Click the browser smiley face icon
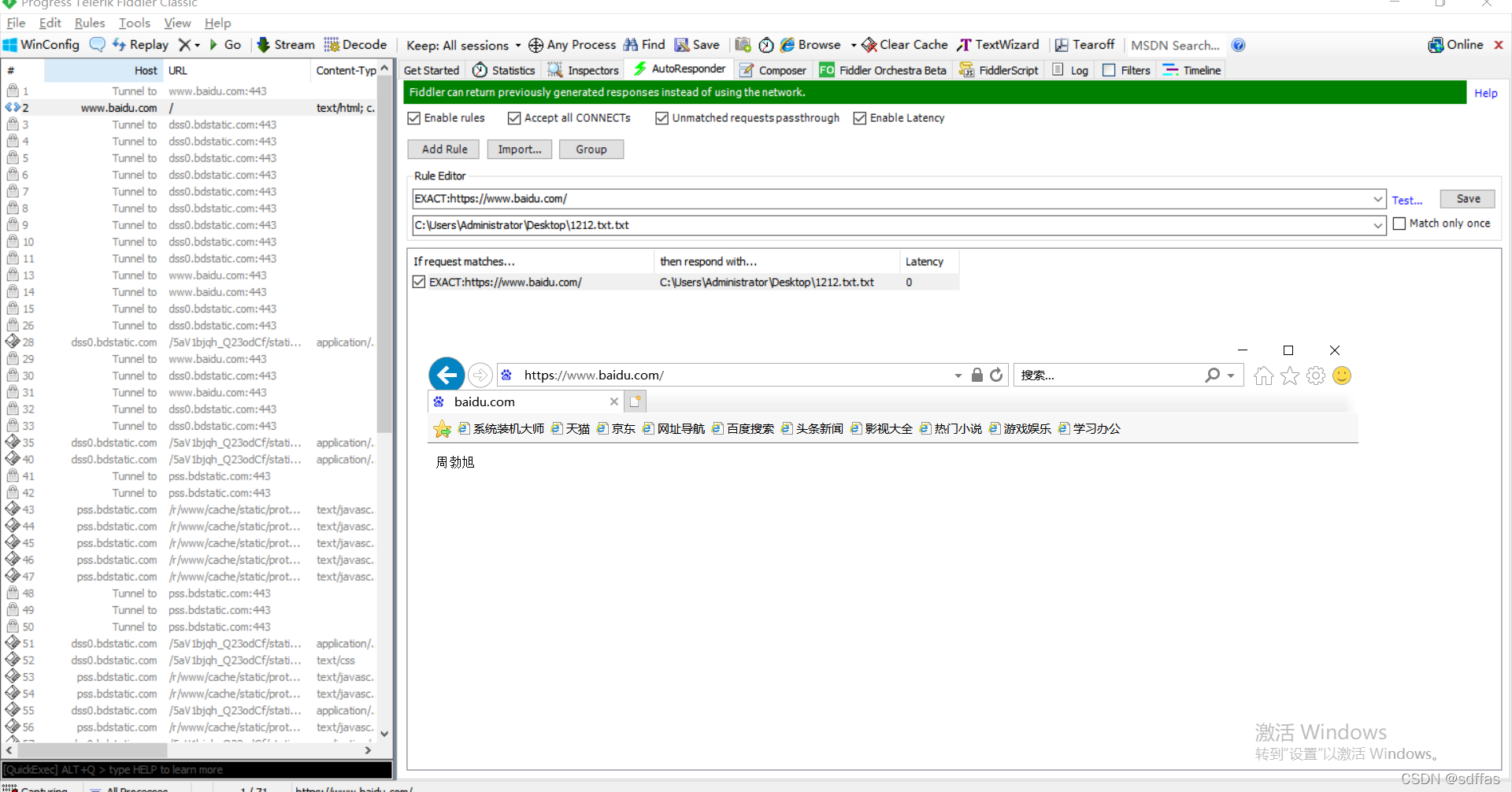The height and width of the screenshot is (792, 1512). click(x=1342, y=376)
